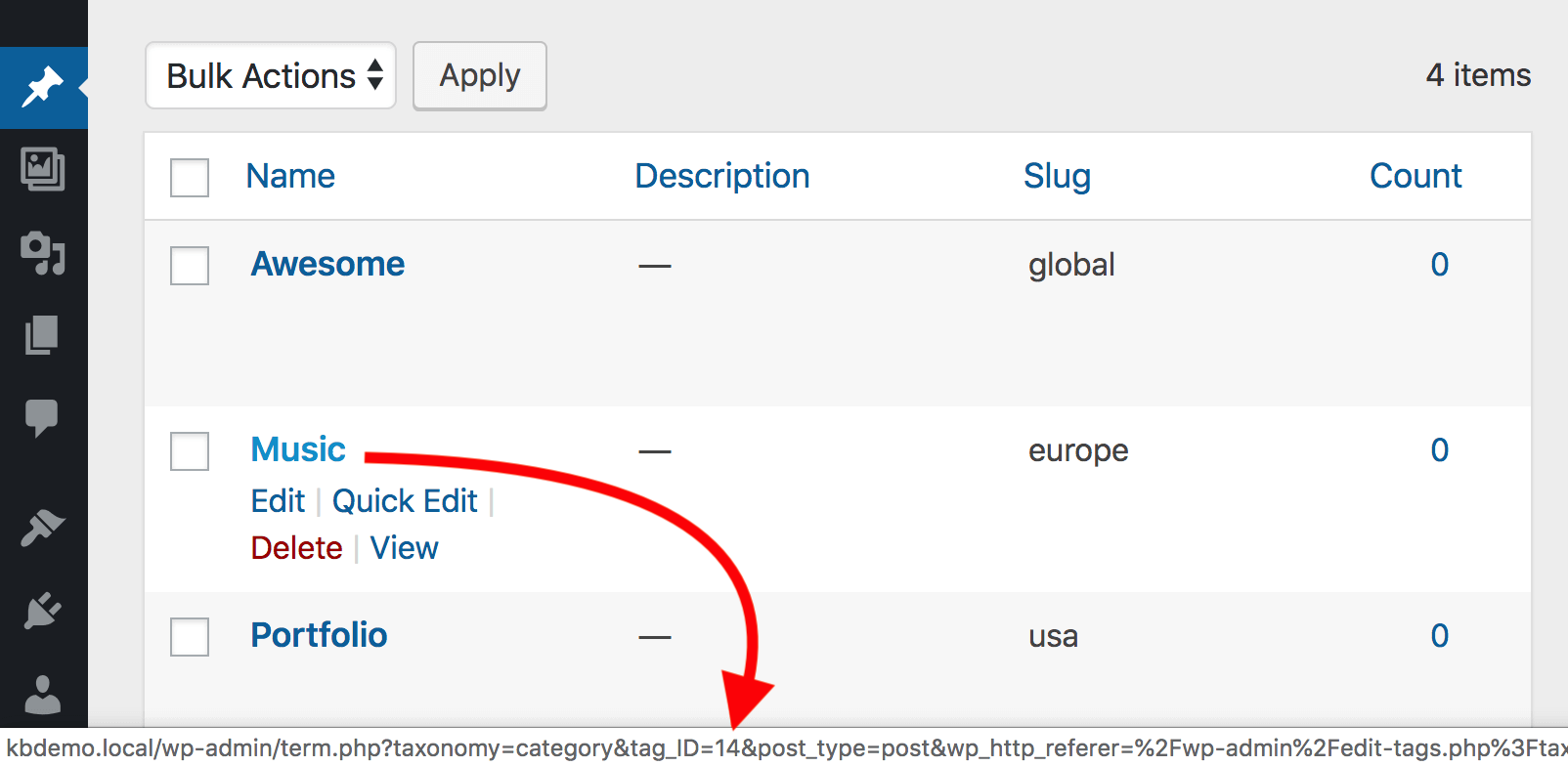
Task: Open the Plugins plug icon
Action: [x=44, y=612]
